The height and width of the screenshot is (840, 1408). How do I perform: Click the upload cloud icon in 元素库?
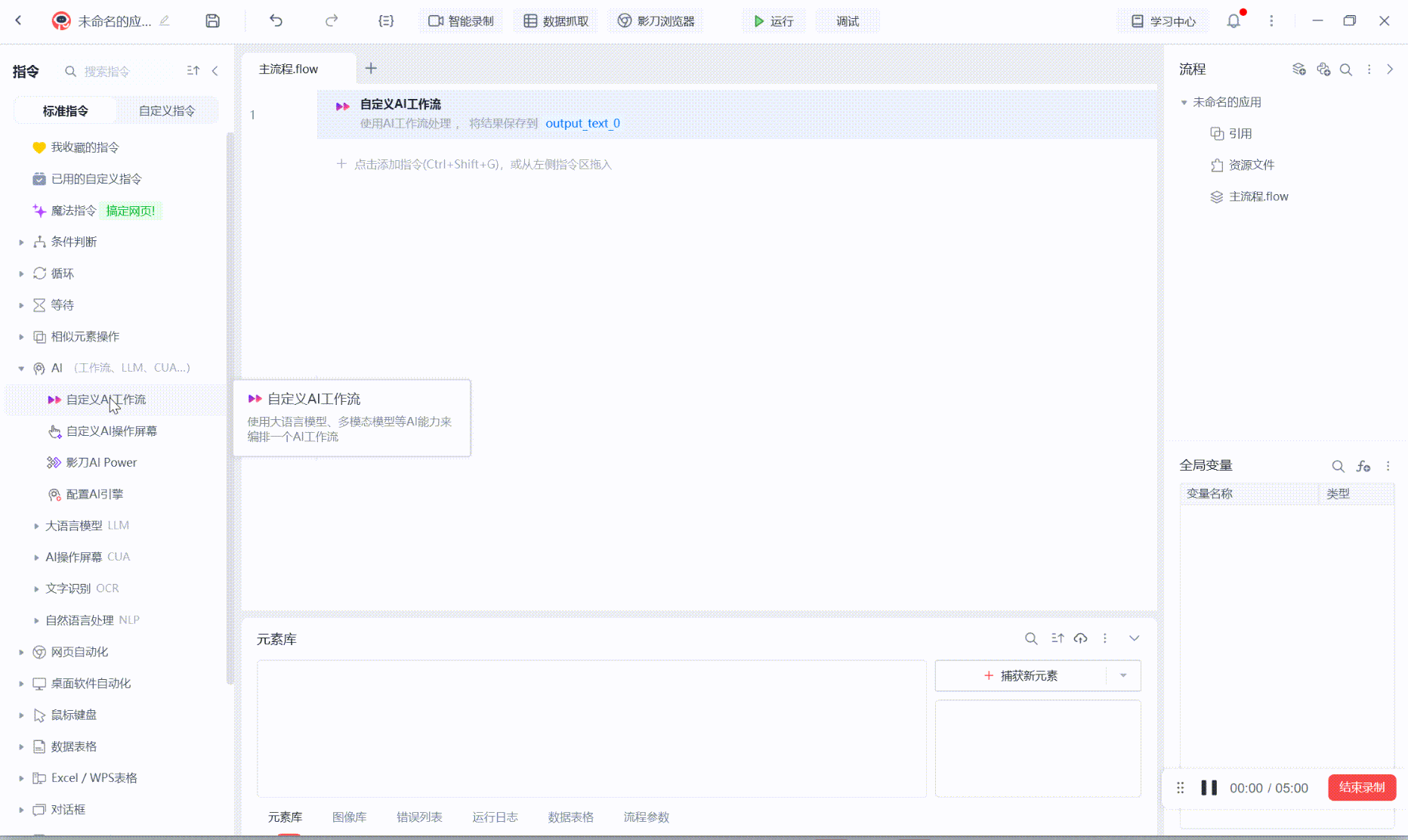[x=1080, y=638]
